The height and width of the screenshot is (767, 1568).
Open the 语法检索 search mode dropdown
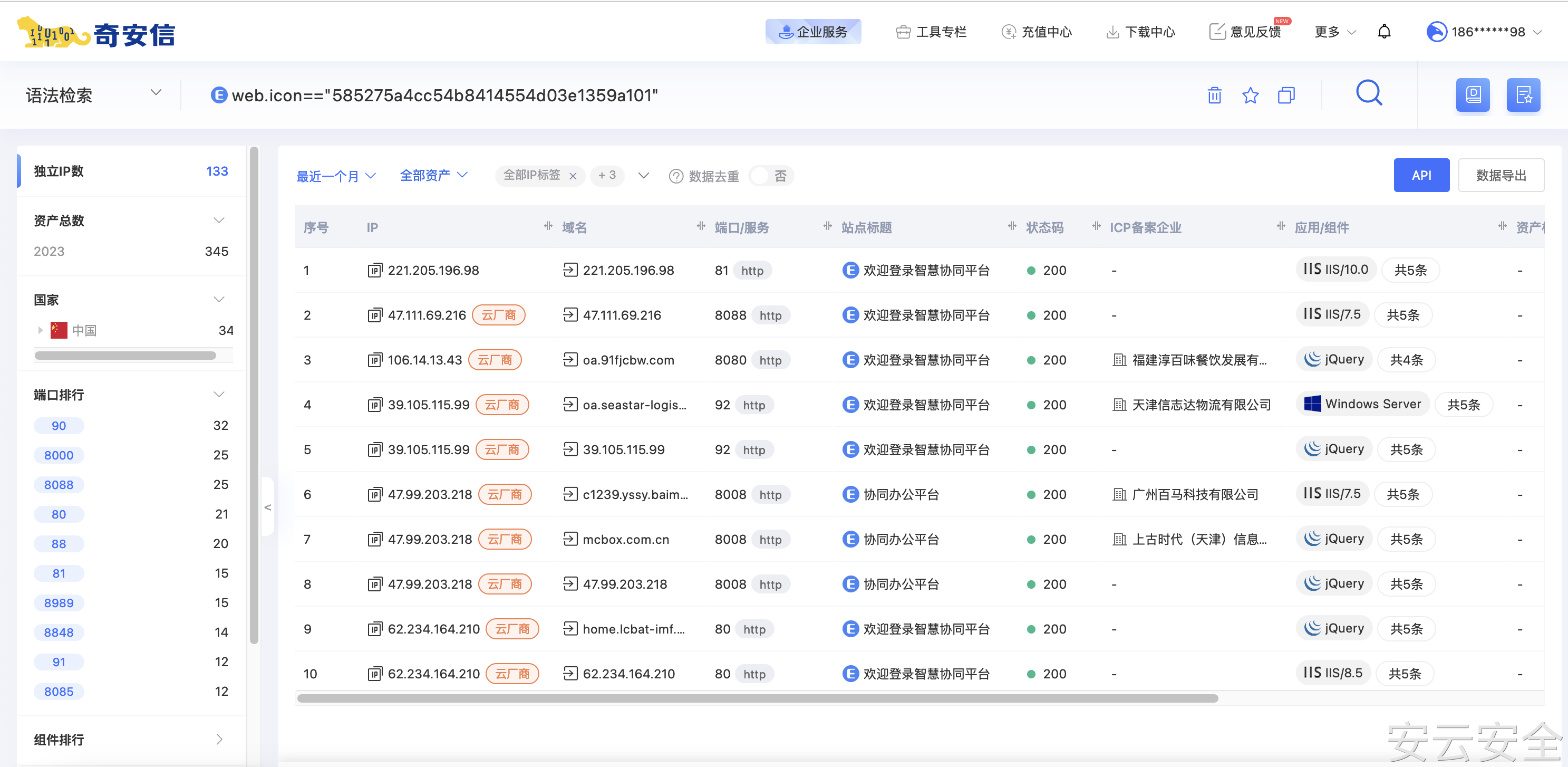point(94,94)
